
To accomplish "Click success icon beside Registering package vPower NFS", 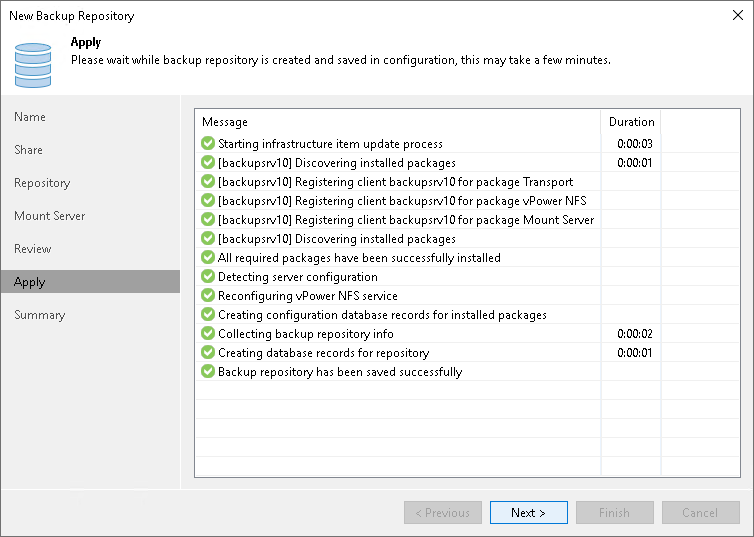I will (x=208, y=200).
